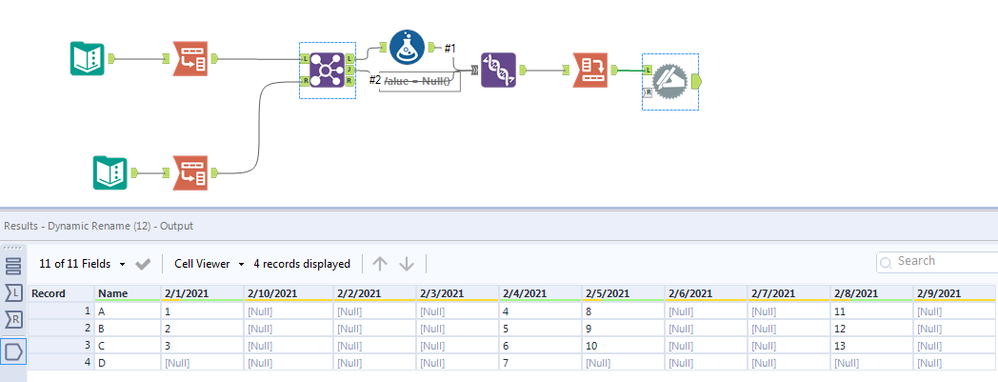This screenshot has height=382, width=998.
Task: Select the Join tool on canvas
Action: pos(327,70)
